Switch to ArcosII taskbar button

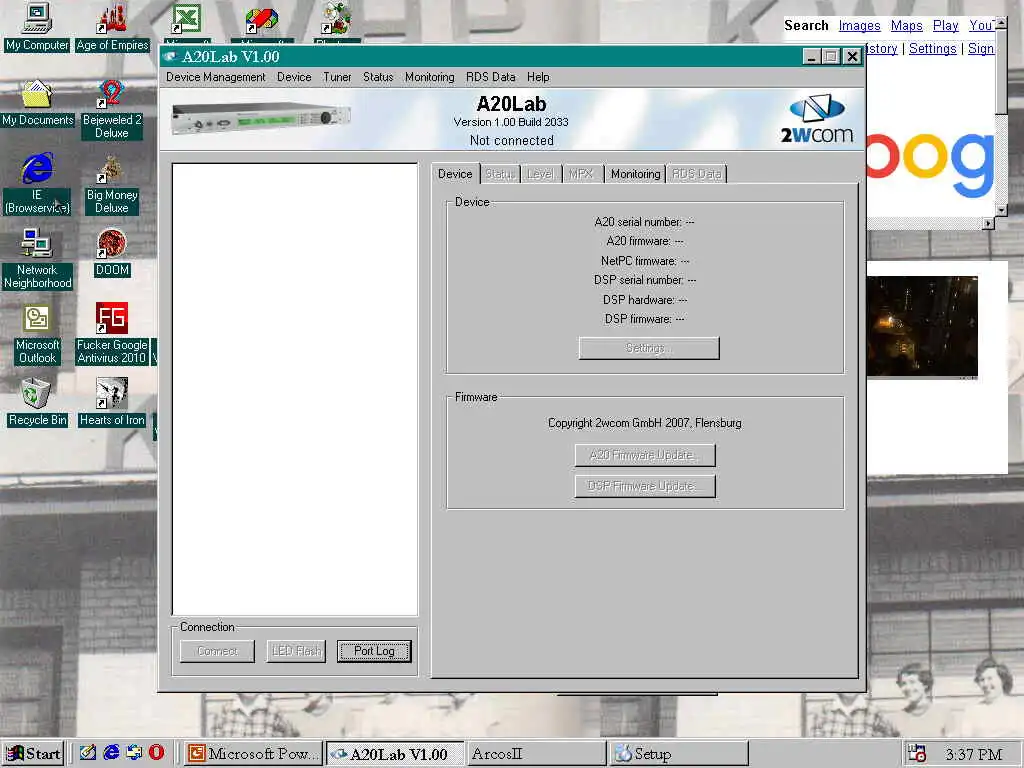(x=536, y=754)
